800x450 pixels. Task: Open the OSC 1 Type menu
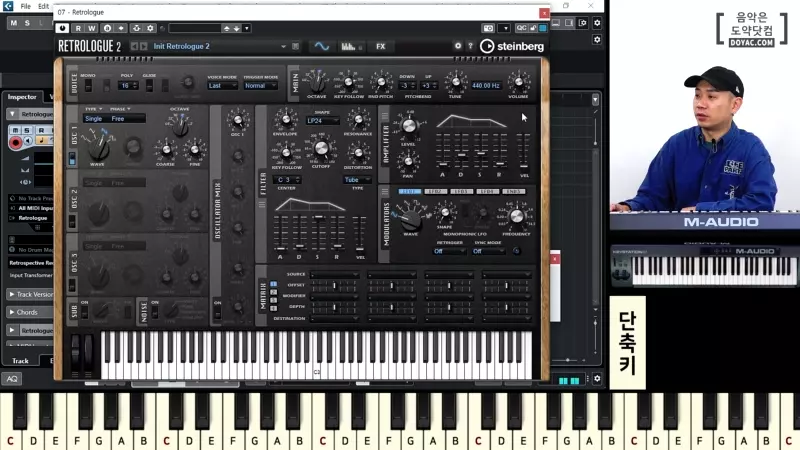click(93, 109)
